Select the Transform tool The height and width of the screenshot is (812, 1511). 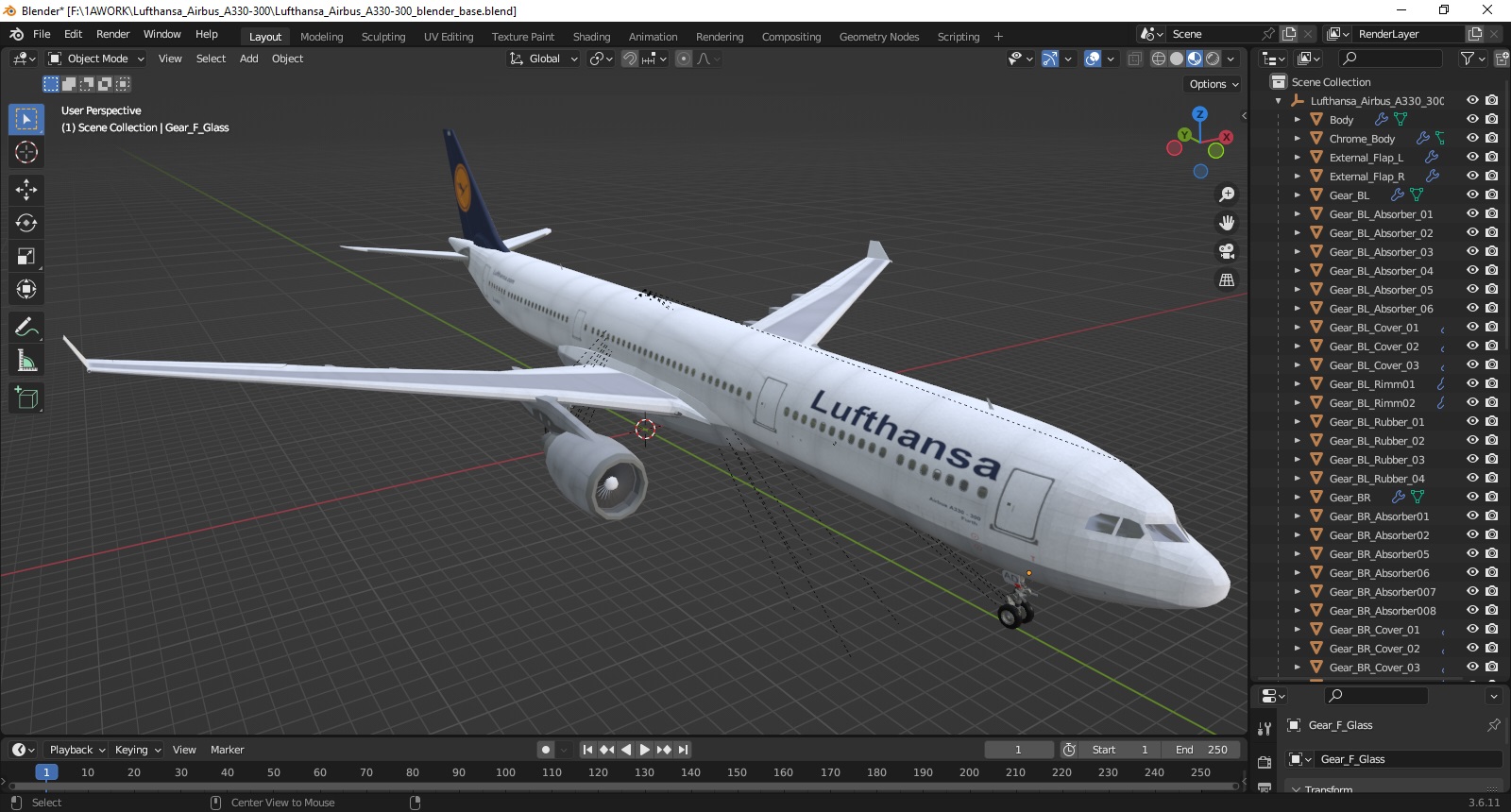point(26,289)
